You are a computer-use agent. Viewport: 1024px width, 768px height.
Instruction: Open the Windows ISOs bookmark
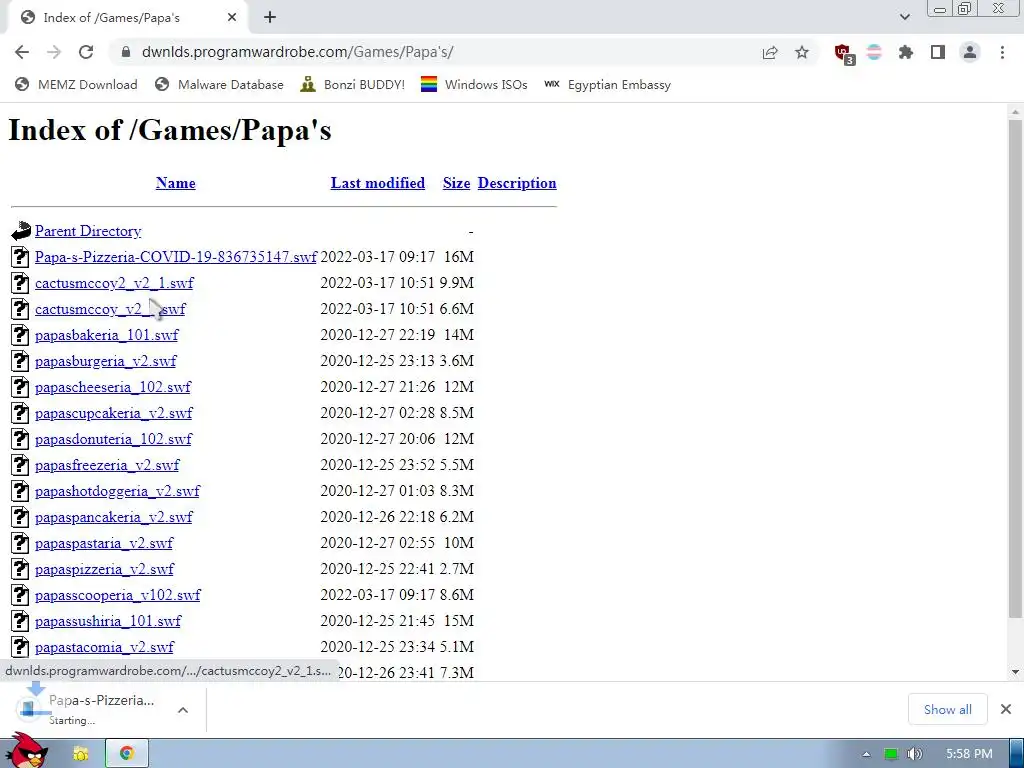click(x=474, y=84)
